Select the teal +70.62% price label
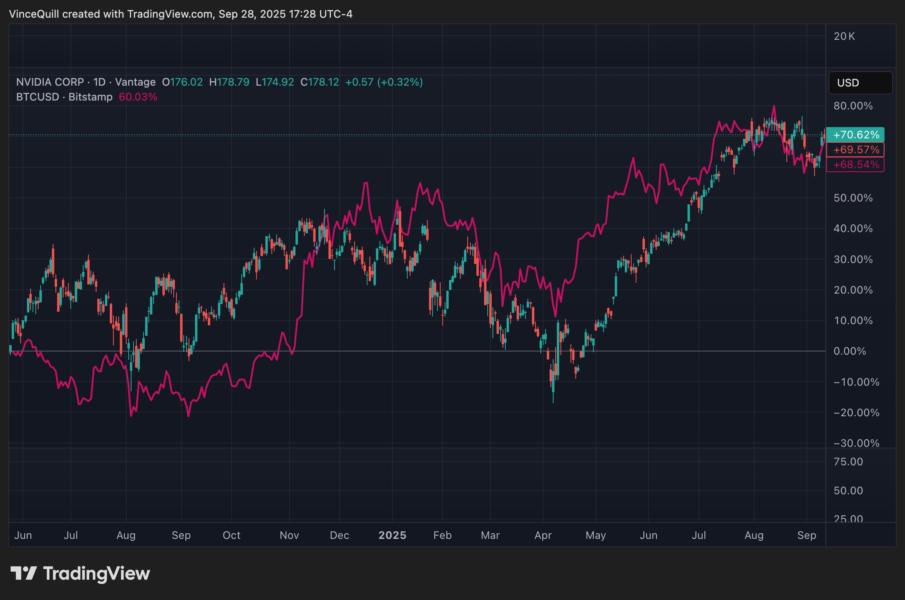905x600 pixels. click(855, 132)
